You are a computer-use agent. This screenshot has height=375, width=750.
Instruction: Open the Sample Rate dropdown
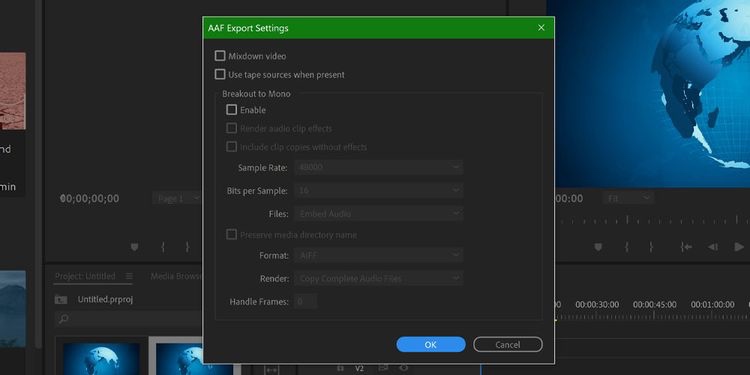(x=378, y=167)
